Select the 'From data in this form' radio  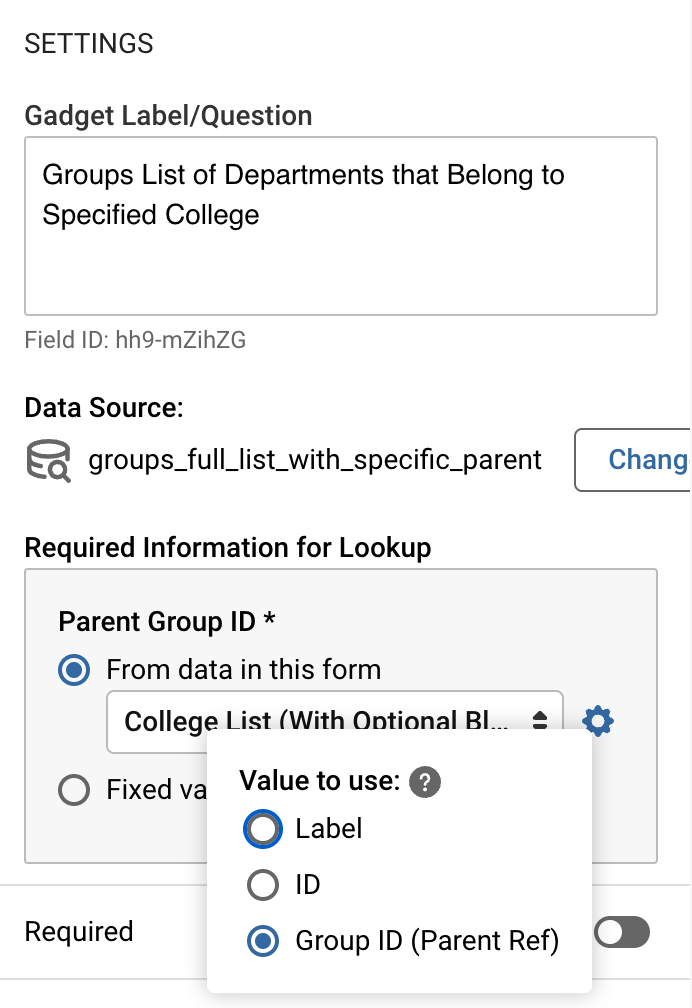point(74,669)
